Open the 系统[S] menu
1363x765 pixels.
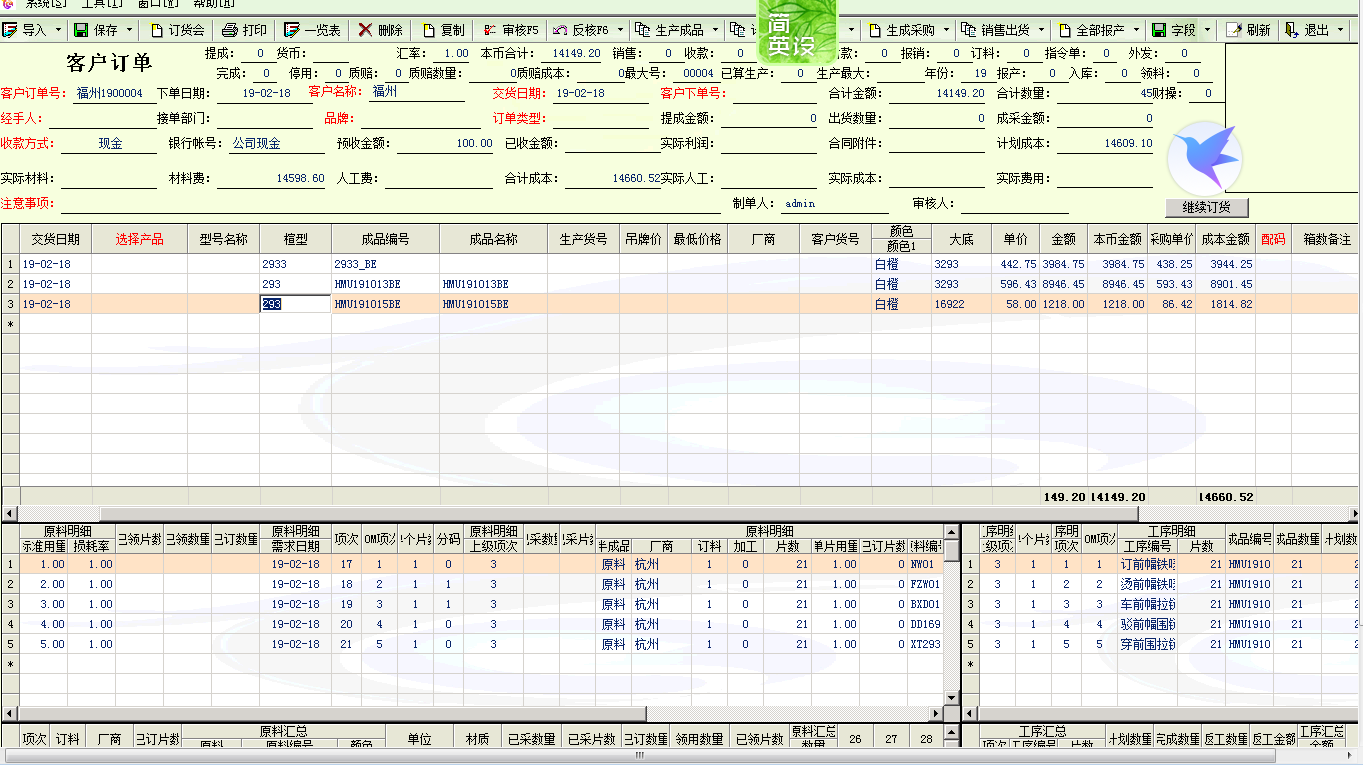(x=46, y=4)
